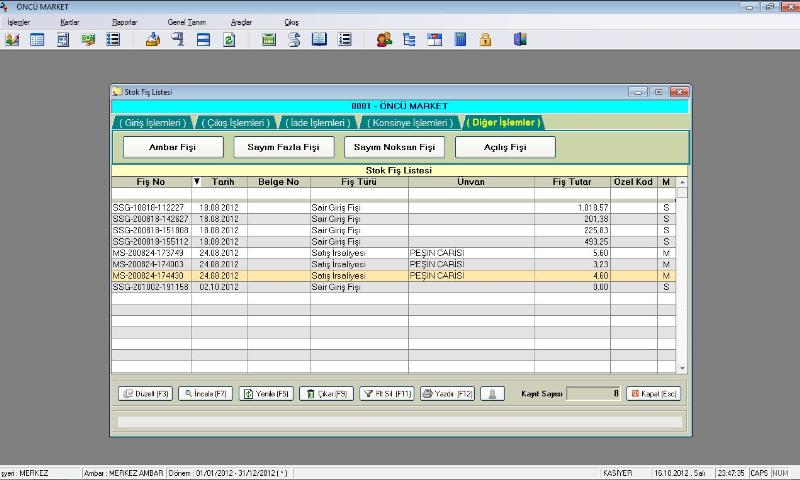Click the İncele (F7) button
This screenshot has width=800, height=480.
pos(206,394)
